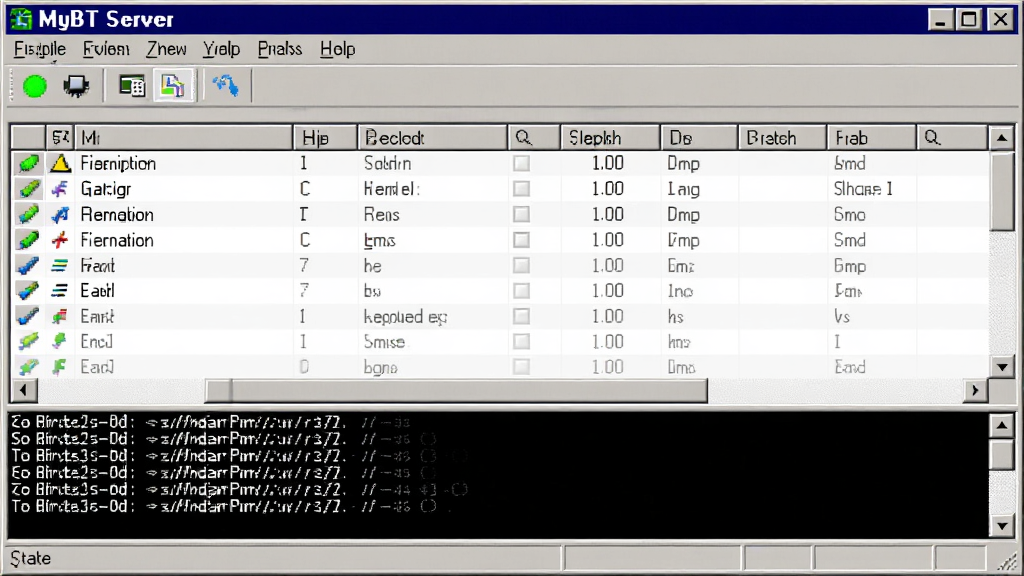Screen dimensions: 1024x576
Task: Sort by the Bratch column header
Action: (782, 138)
